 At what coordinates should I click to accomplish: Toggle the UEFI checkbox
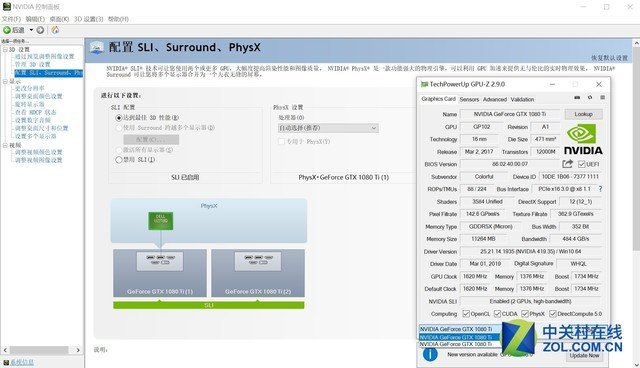pos(582,164)
